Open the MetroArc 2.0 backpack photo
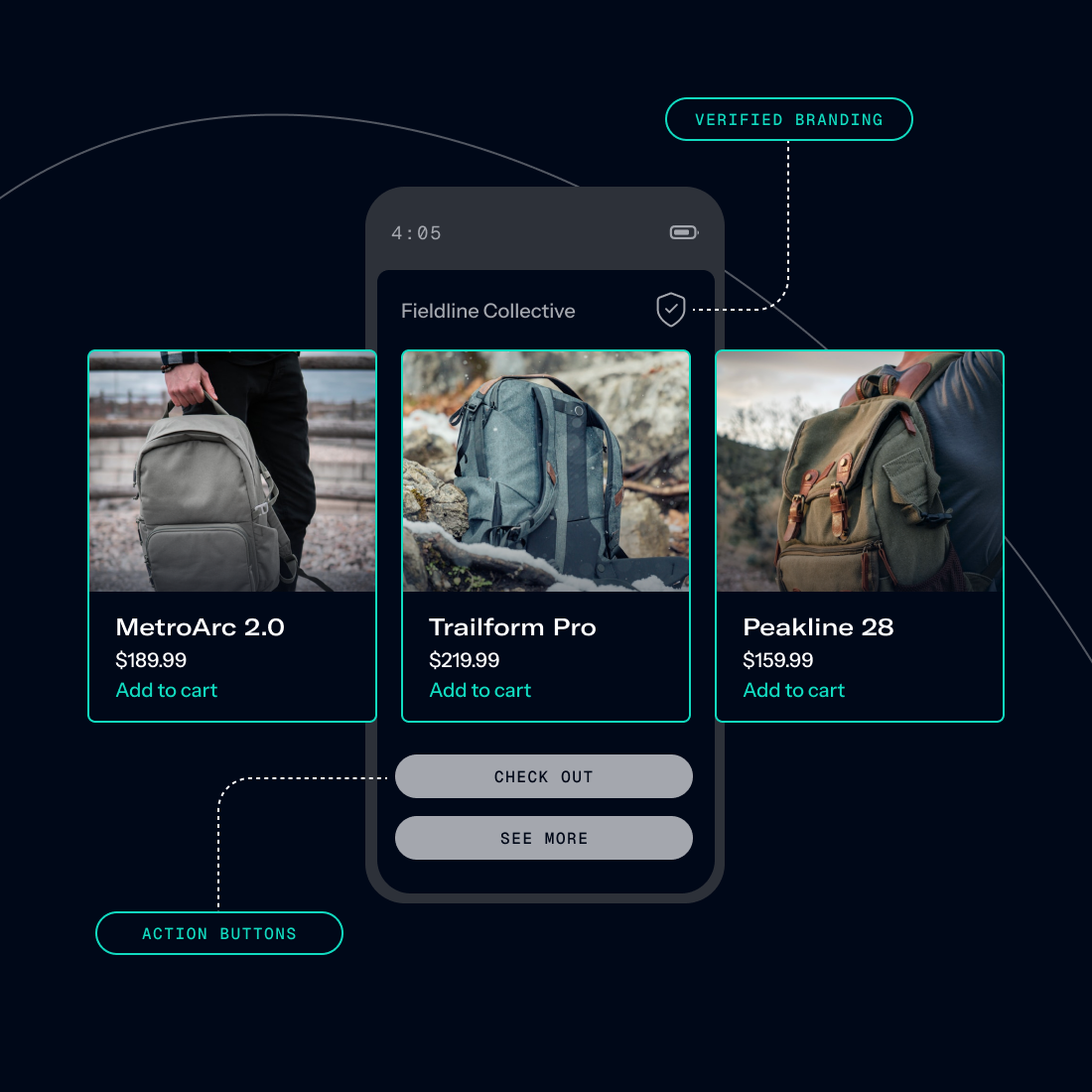The image size is (1092, 1092). (x=232, y=472)
